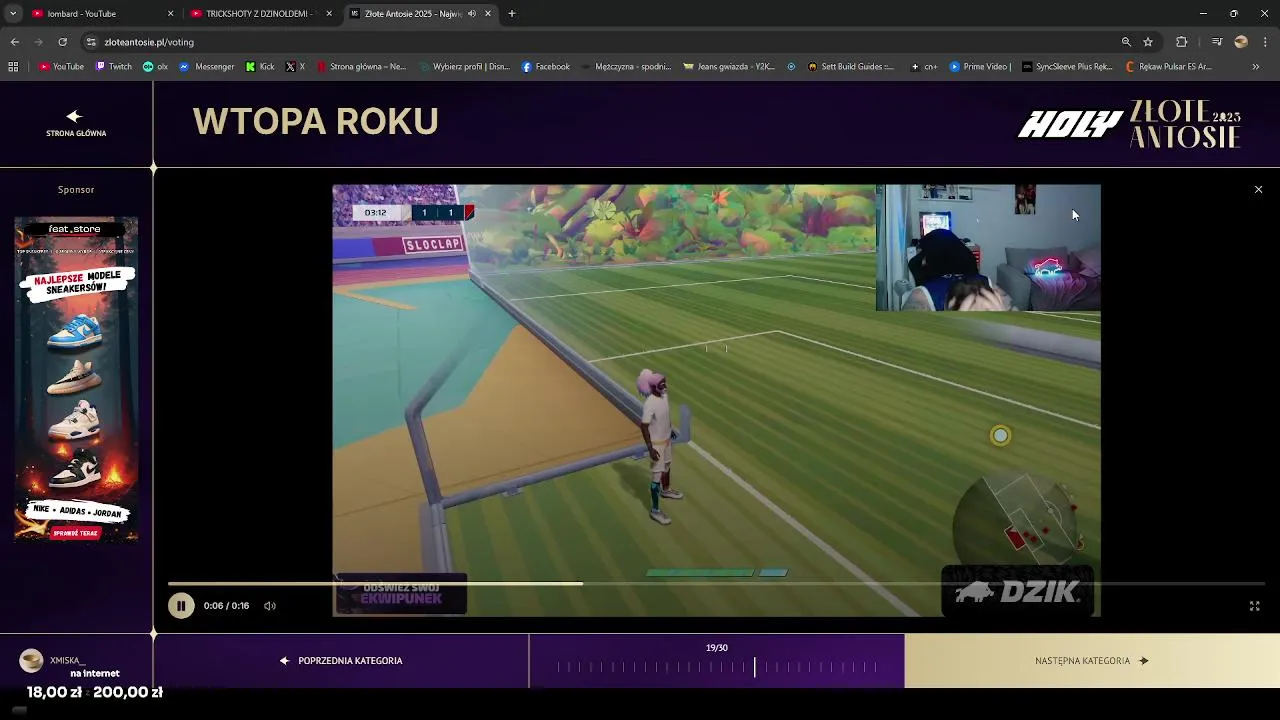Close the TRICKSHOTY tab
The image size is (1280, 720).
pos(329,14)
